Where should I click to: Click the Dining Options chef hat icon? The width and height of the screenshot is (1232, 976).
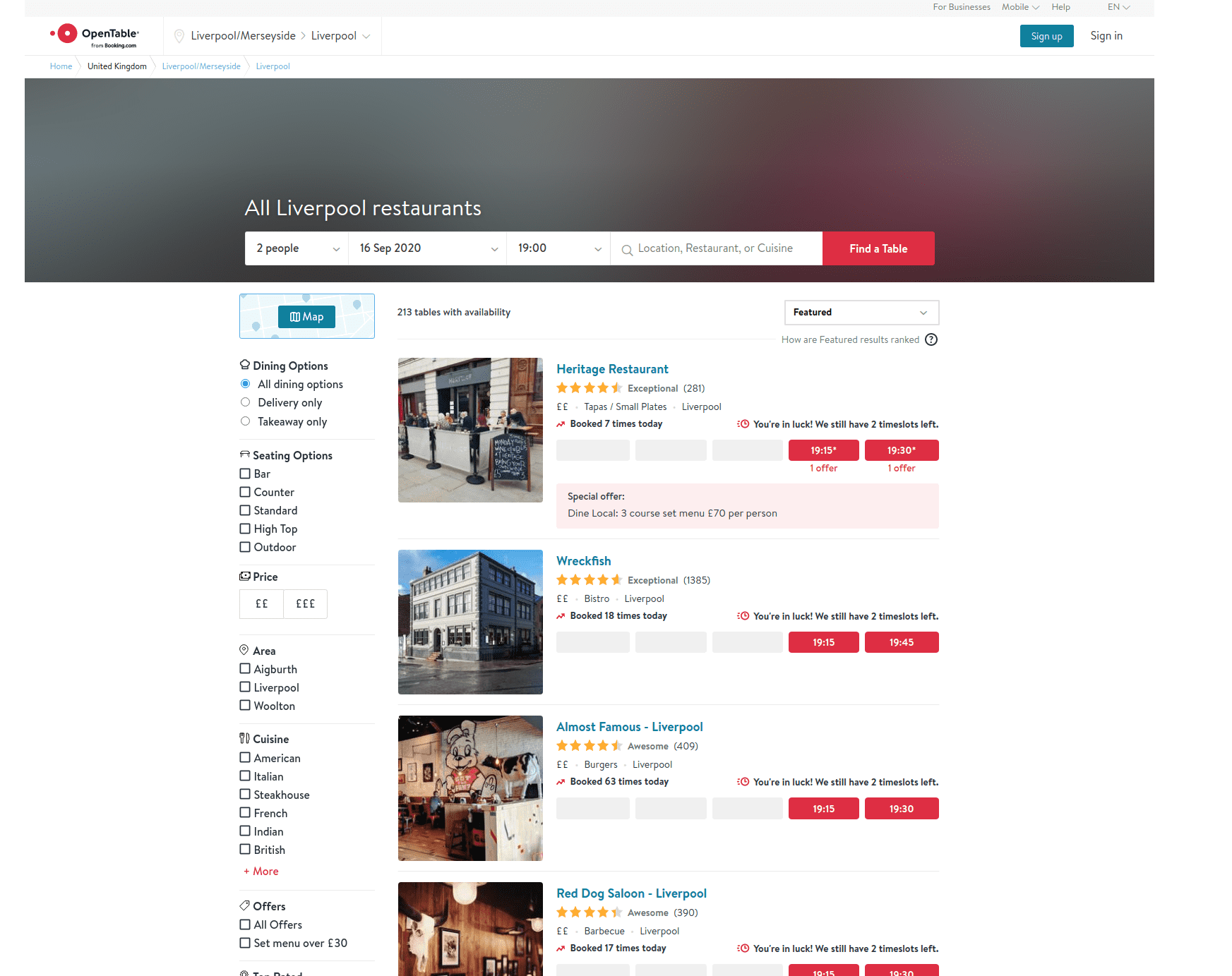(x=245, y=365)
